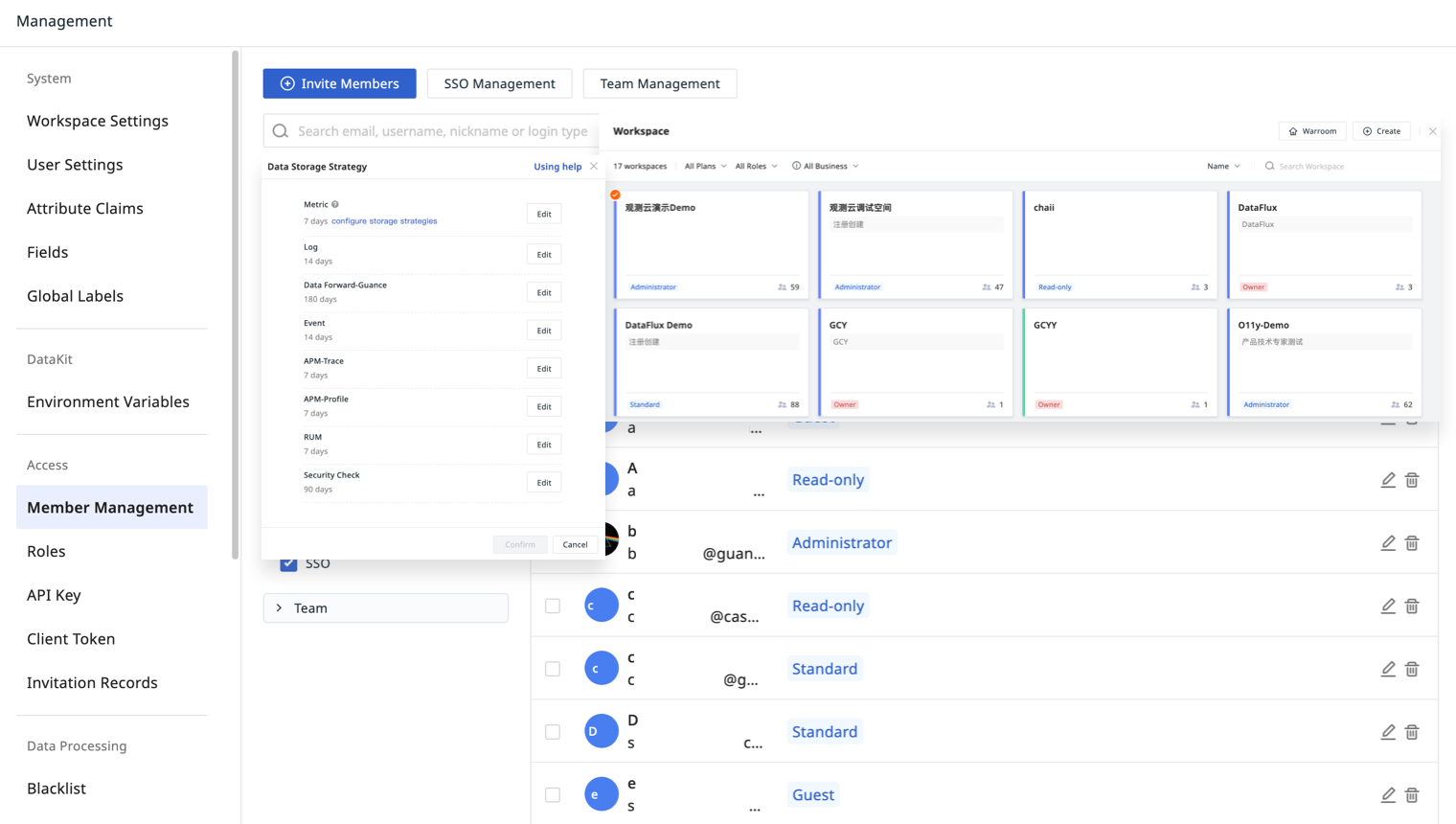Delete the Read-only member with @cas email

[x=1412, y=607]
